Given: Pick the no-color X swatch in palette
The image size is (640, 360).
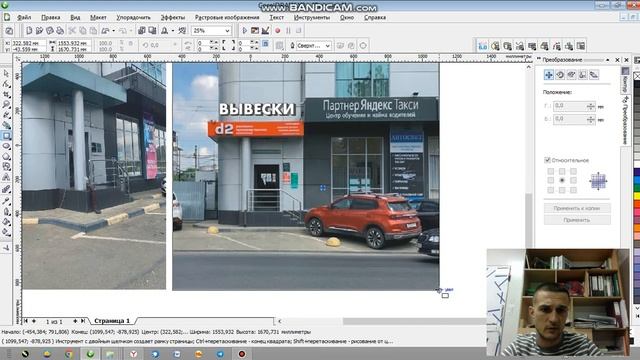Looking at the screenshot, I should click(x=637, y=76).
